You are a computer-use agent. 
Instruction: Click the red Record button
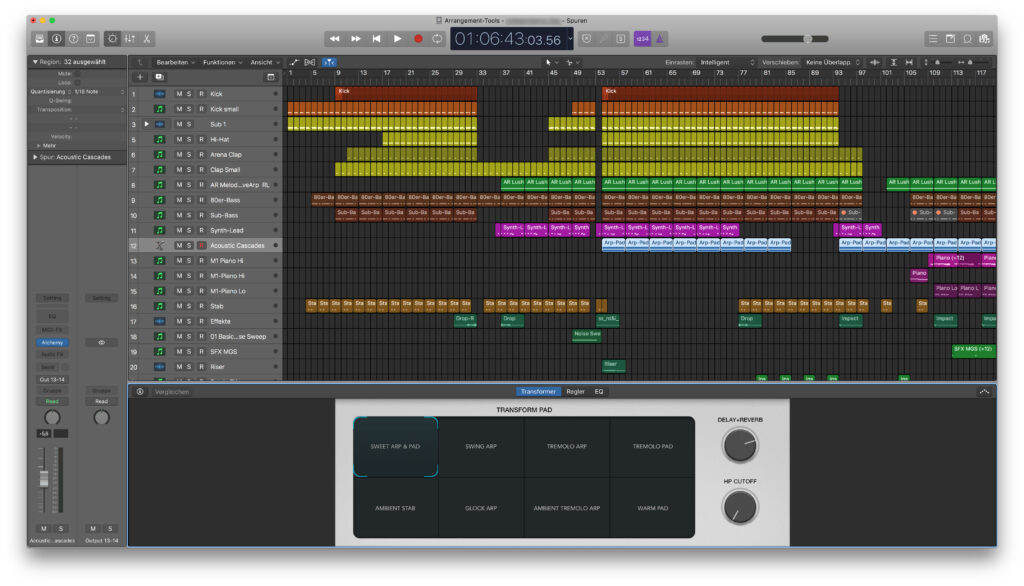pos(418,39)
